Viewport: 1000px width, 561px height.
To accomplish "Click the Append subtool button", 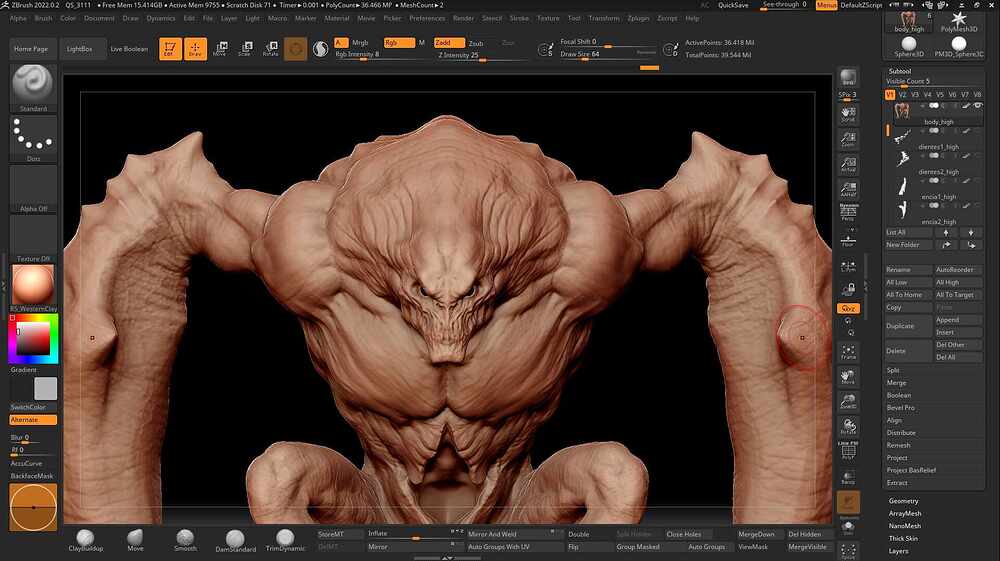I will (958, 320).
